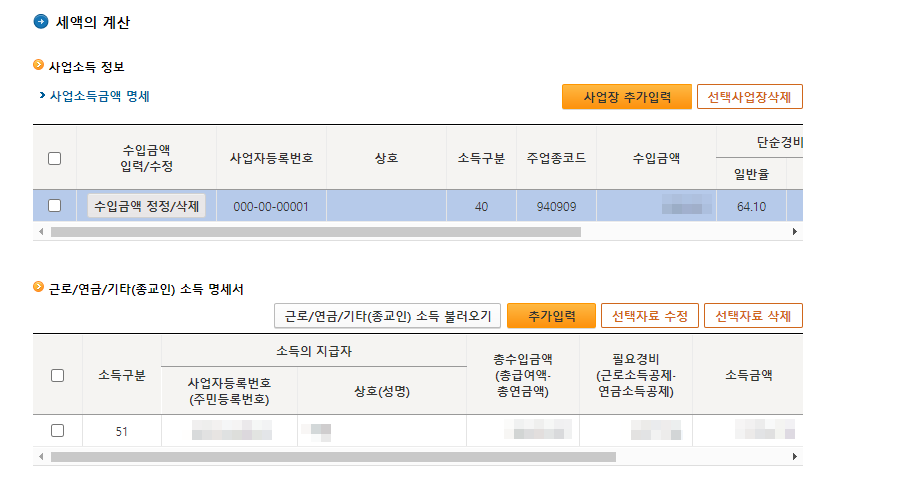The height and width of the screenshot is (497, 897).
Task: Open the 사업소득금액 명세 link
Action: tap(100, 96)
